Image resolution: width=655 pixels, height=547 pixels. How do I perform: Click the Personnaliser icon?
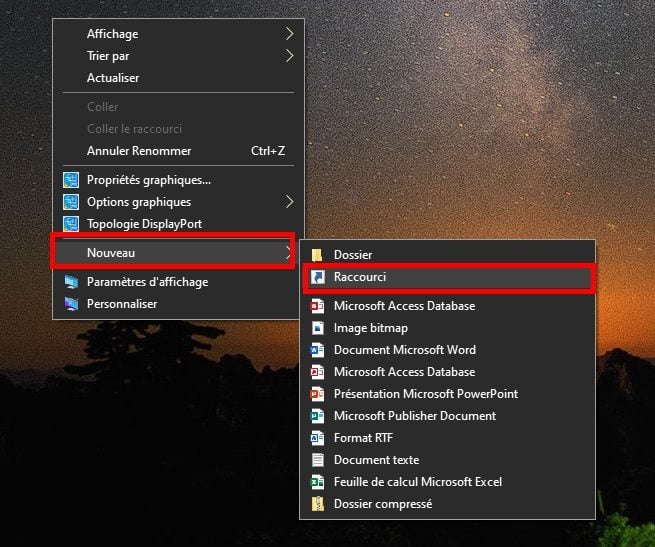(x=71, y=304)
